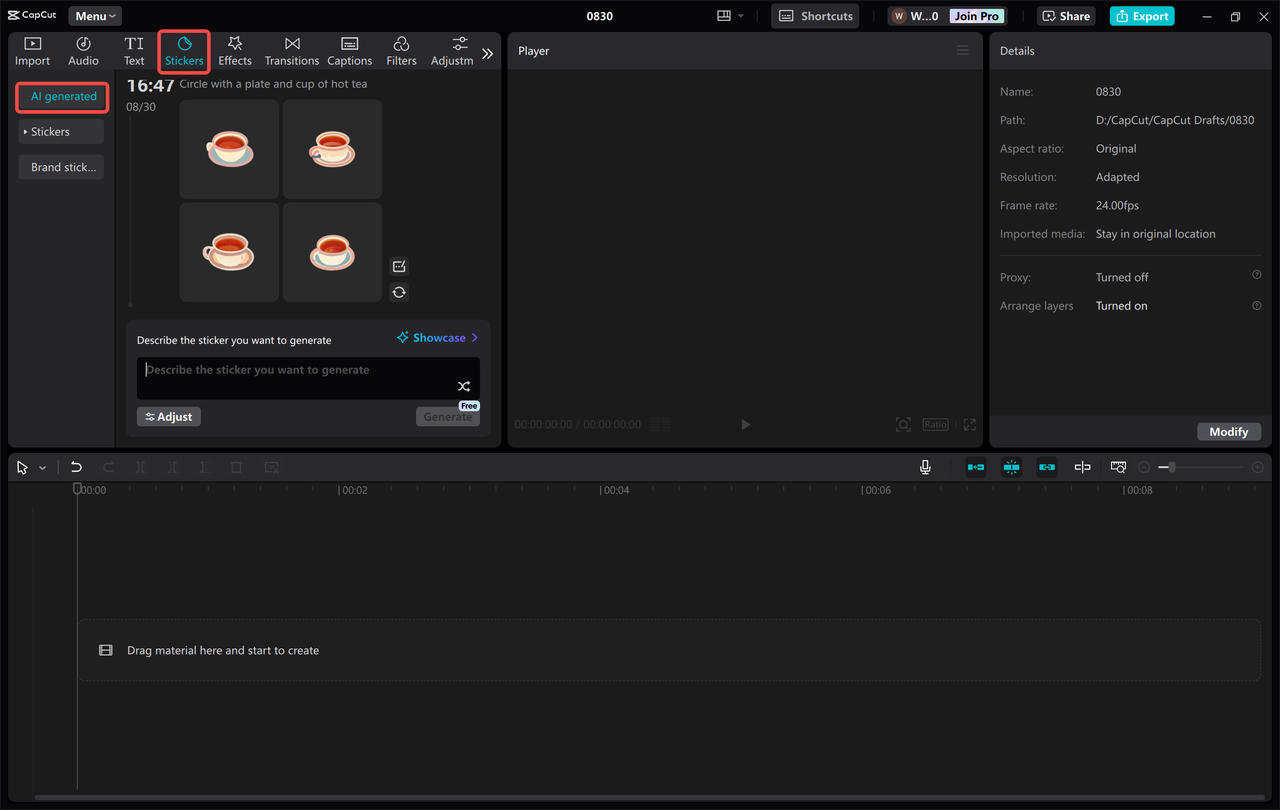The image size is (1280, 810).
Task: Select the split tool in the timeline toolbar
Action: pyautogui.click(x=140, y=466)
